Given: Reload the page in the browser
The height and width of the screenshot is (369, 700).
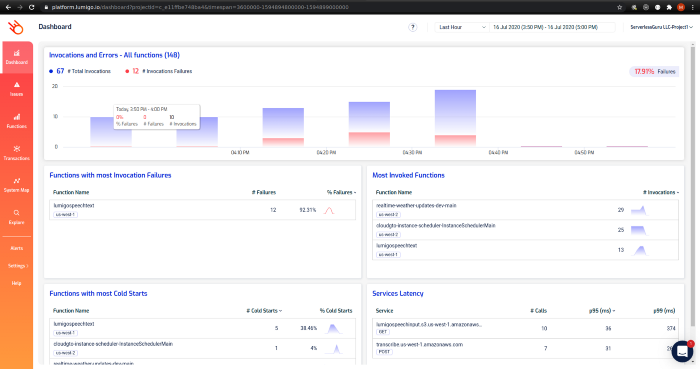Looking at the screenshot, I should click(31, 7).
